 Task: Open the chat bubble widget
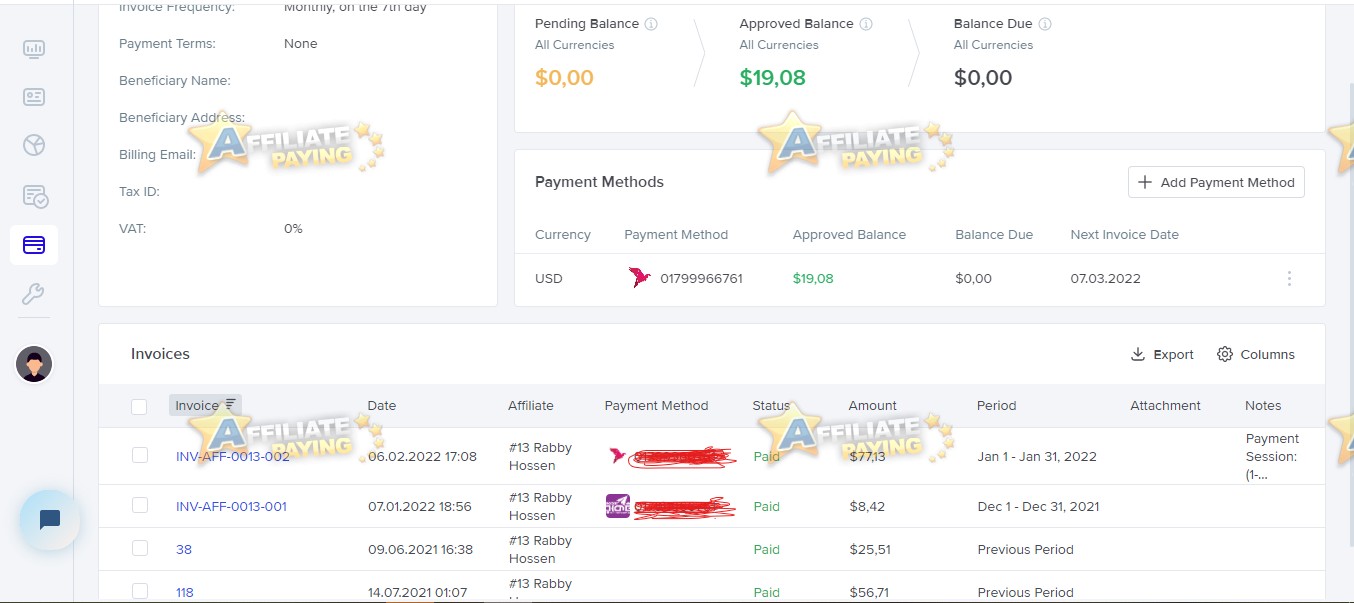[50, 519]
